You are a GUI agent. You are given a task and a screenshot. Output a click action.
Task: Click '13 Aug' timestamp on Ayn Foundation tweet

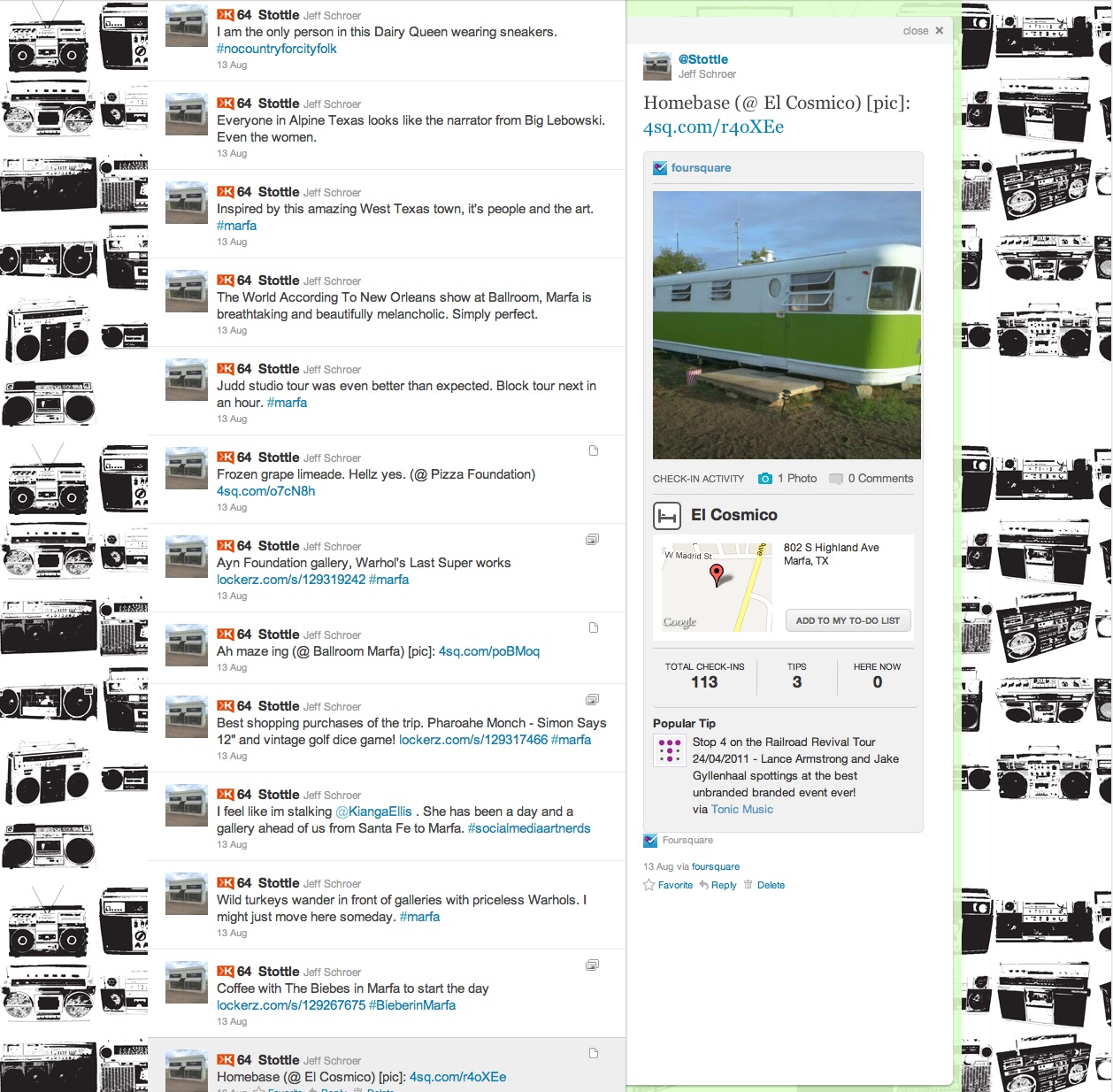click(x=232, y=596)
